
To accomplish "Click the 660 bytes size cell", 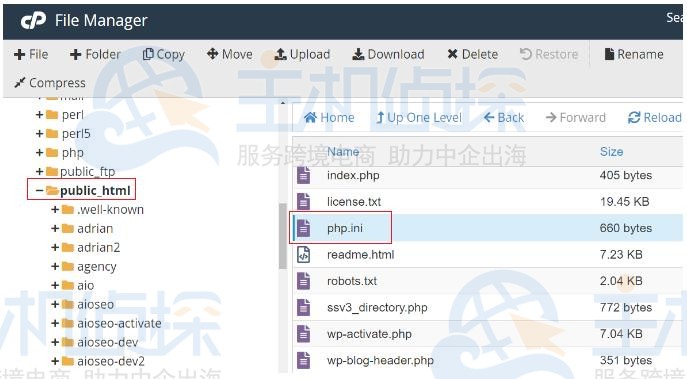I will click(626, 228).
